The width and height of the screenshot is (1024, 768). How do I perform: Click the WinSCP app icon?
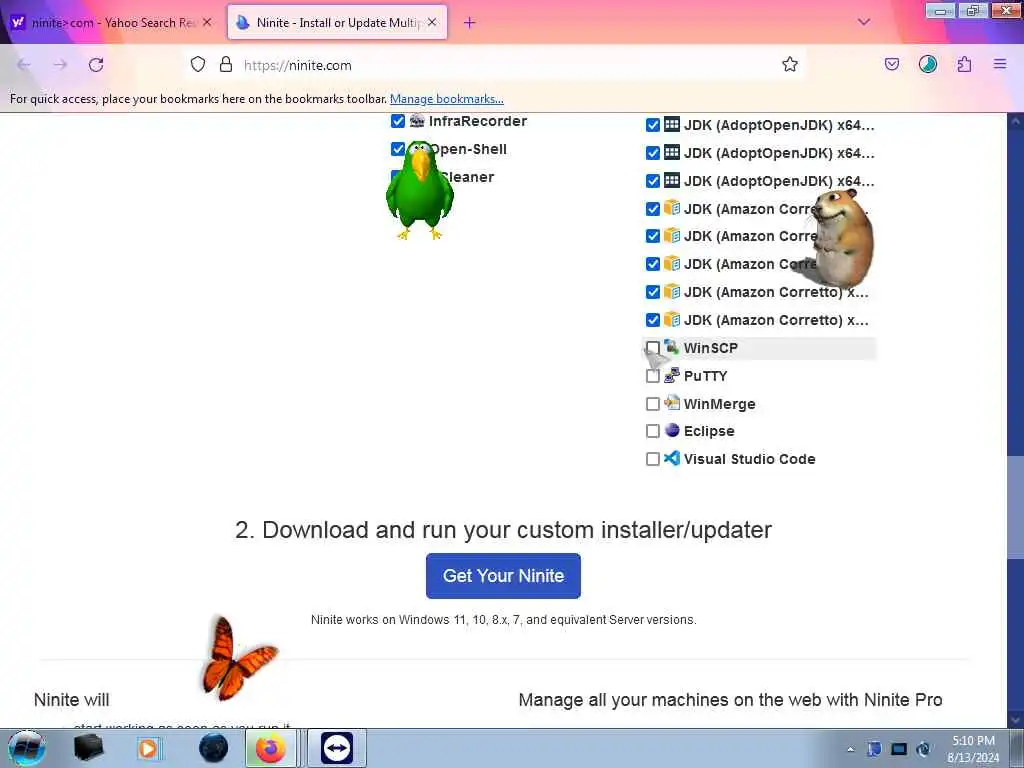point(672,347)
